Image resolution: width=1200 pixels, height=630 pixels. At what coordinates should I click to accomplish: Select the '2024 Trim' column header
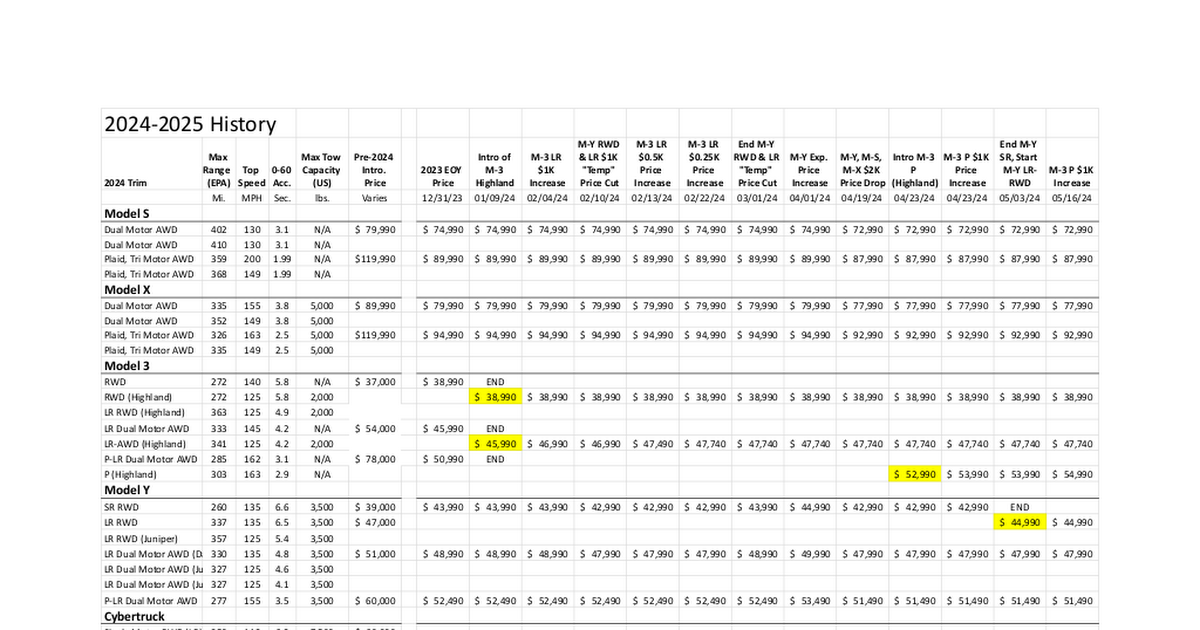(x=125, y=183)
